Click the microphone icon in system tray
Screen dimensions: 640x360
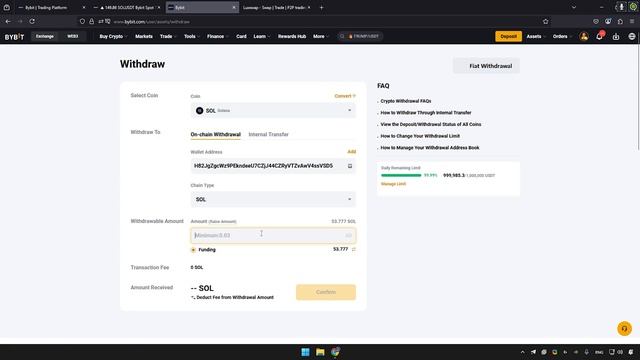coord(587,352)
